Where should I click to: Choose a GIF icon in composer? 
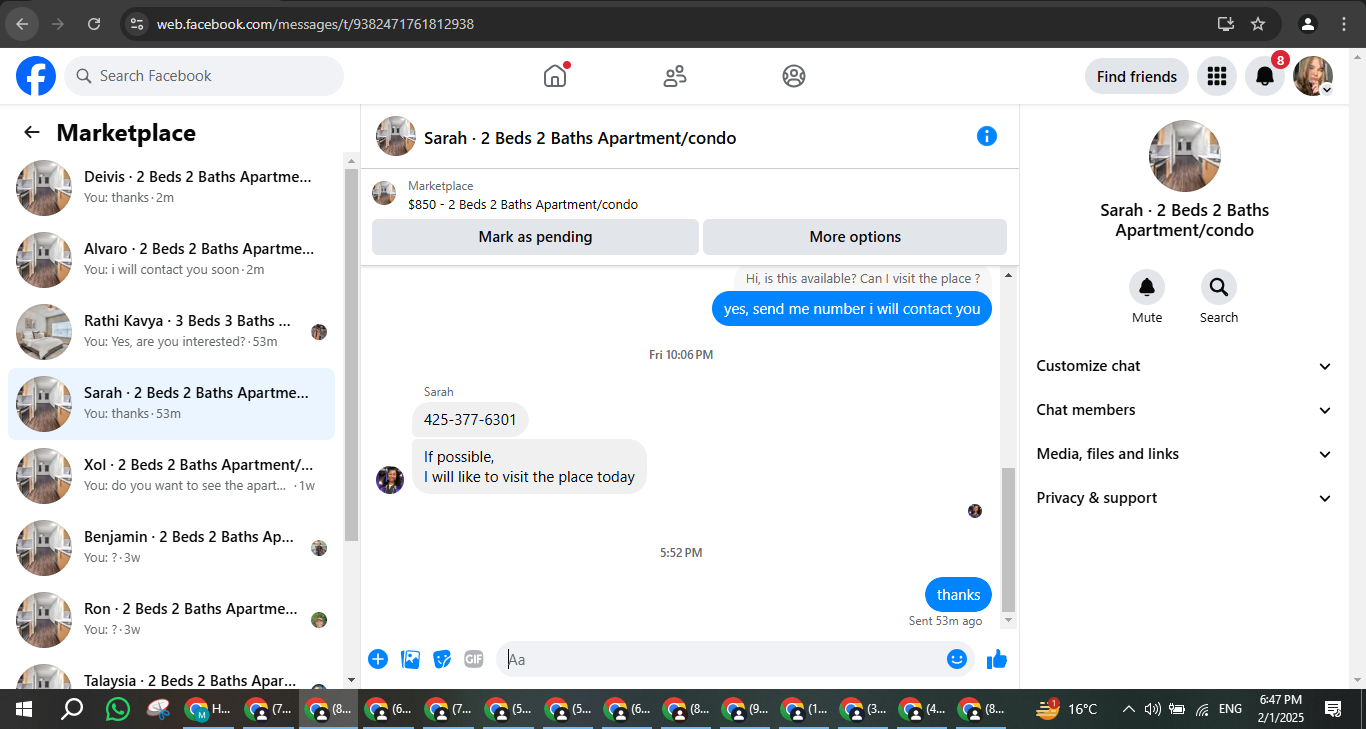pyautogui.click(x=474, y=659)
